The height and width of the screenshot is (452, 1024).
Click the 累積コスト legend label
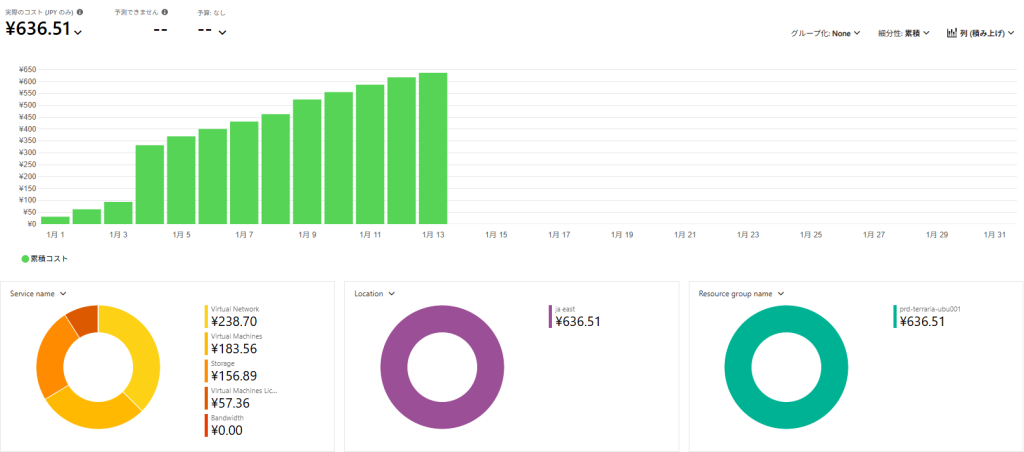[x=50, y=259]
